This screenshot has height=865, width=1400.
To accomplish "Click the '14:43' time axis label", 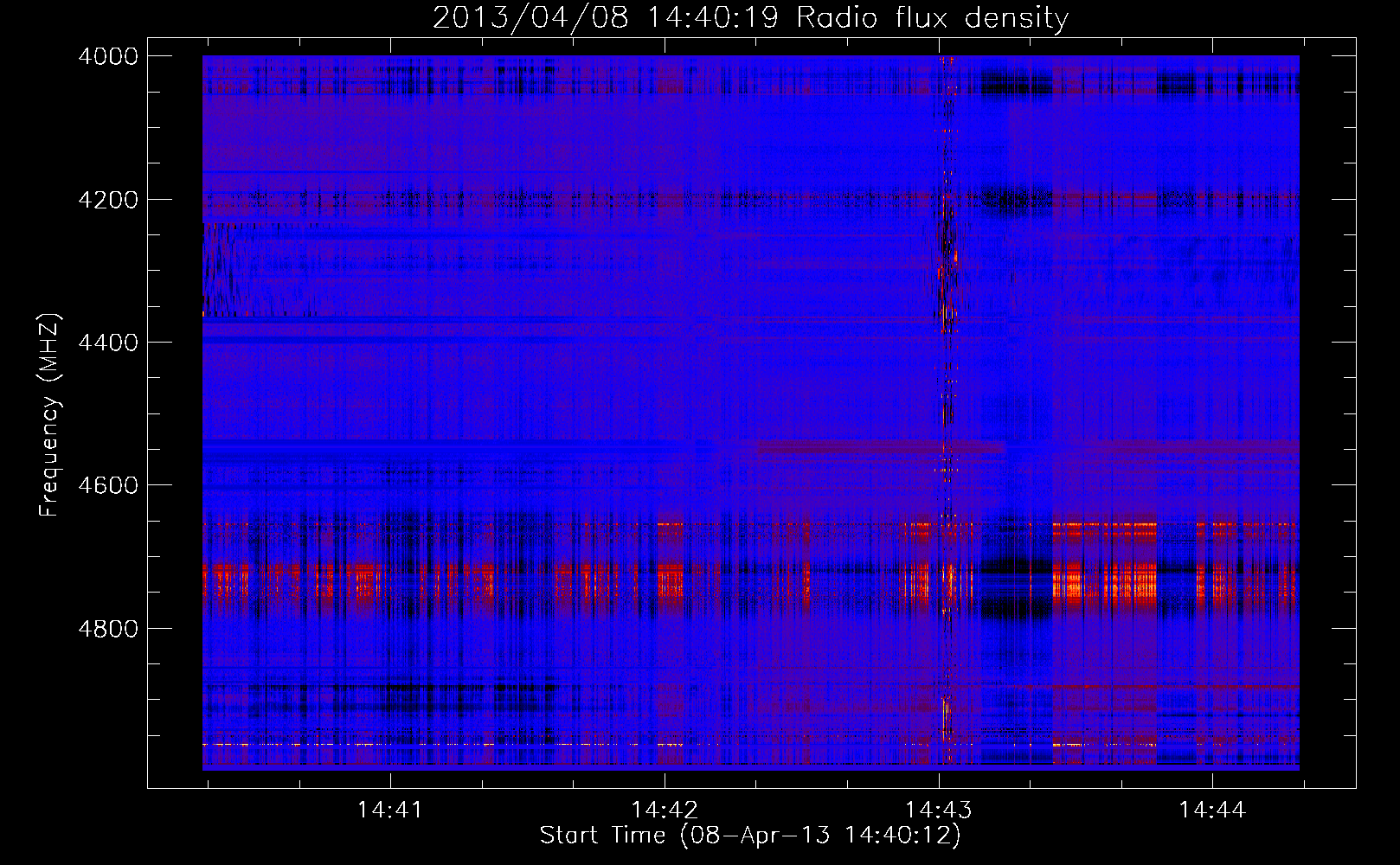I will coord(939,810).
